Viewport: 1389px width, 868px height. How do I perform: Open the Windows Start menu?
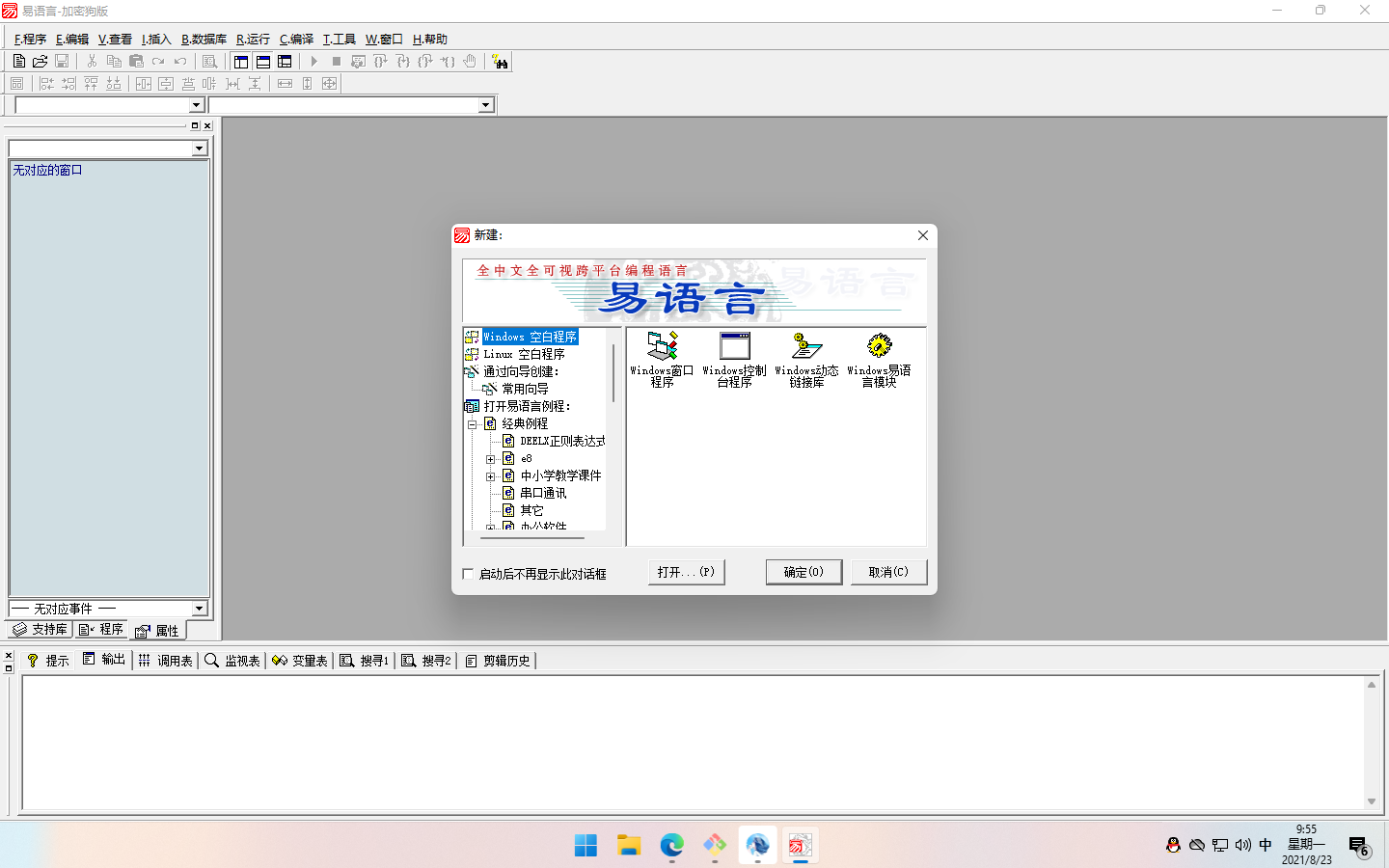coord(586,846)
